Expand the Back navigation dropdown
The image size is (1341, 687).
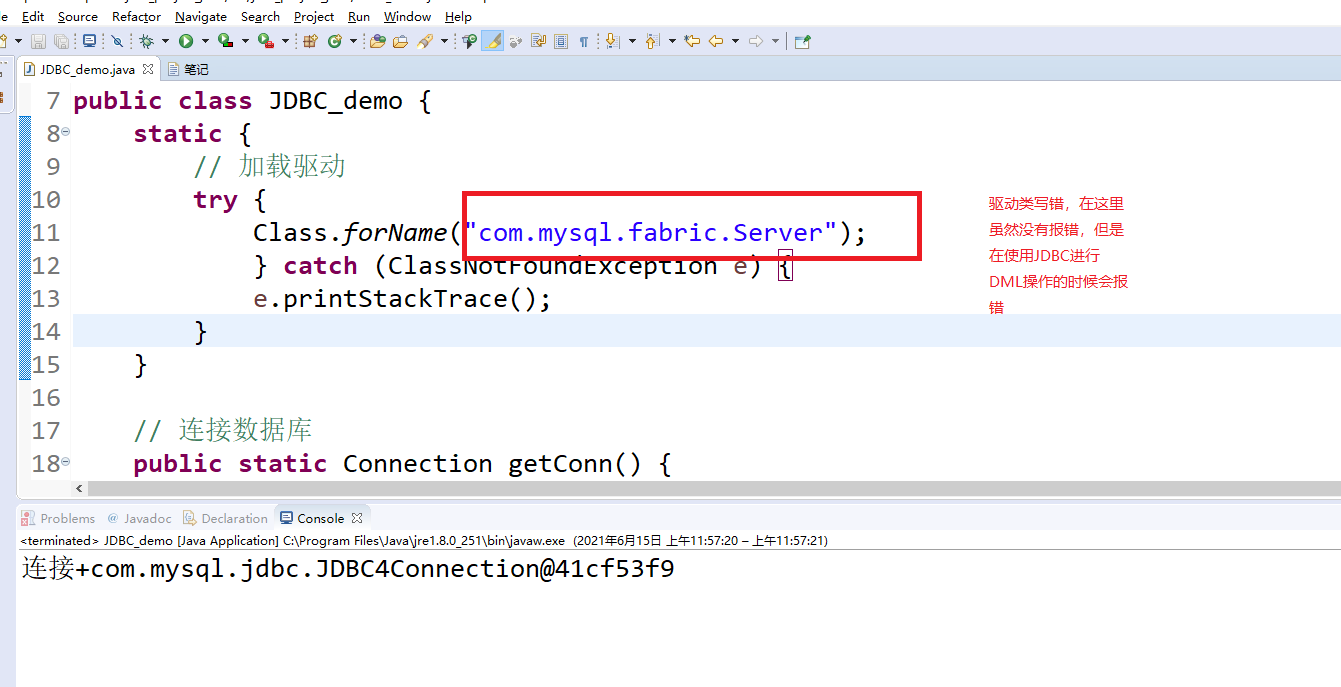coord(734,41)
